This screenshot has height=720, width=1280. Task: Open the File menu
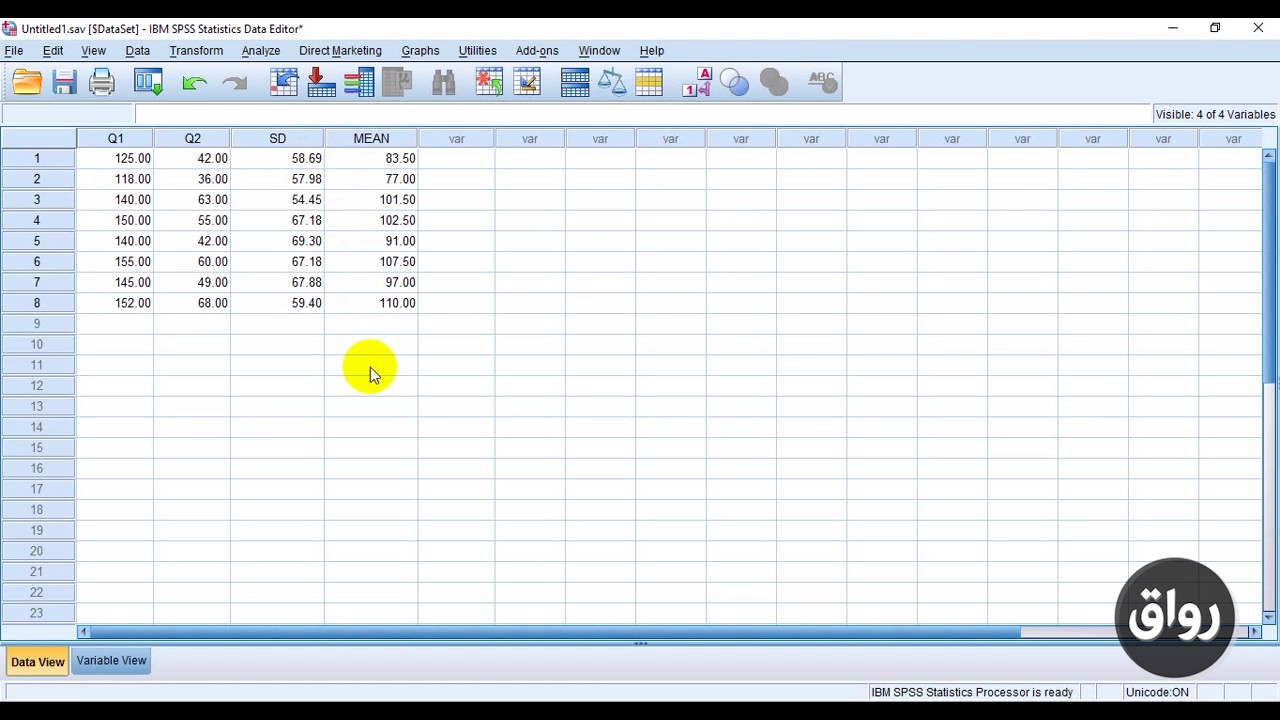14,50
